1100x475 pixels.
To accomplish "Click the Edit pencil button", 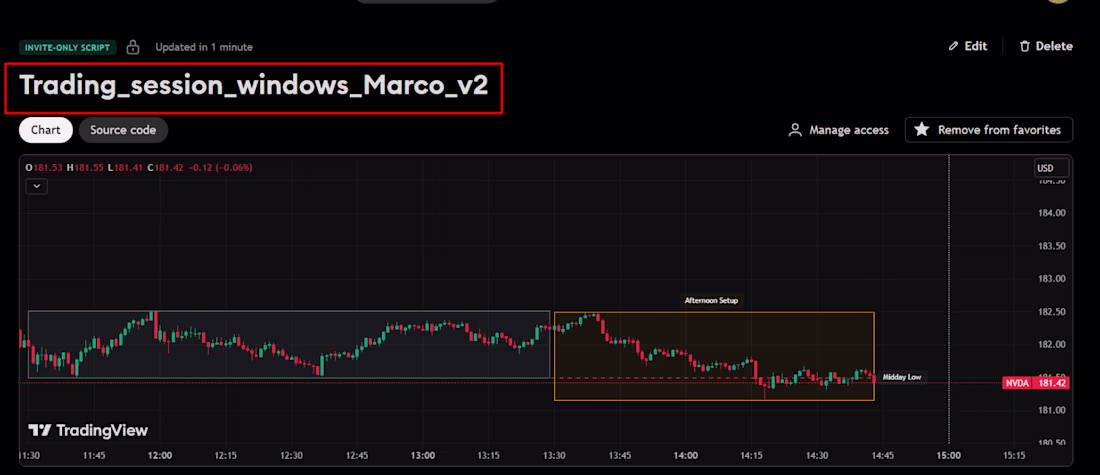I will point(967,46).
